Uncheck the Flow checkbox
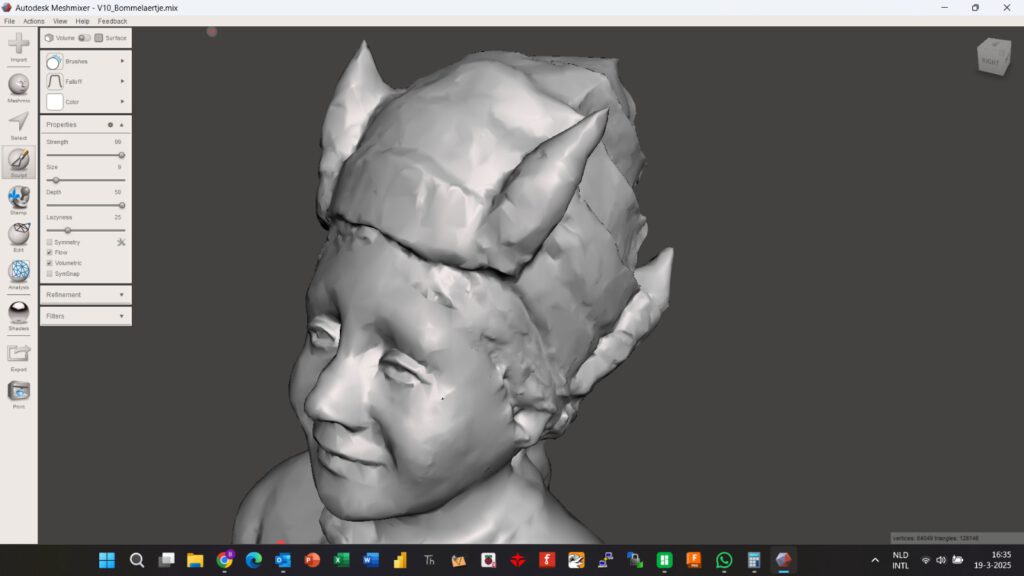Image resolution: width=1024 pixels, height=576 pixels. [x=50, y=253]
